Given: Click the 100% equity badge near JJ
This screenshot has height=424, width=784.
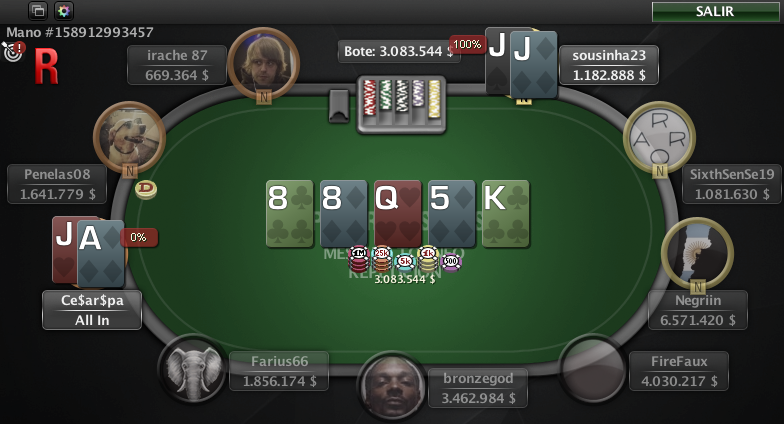Looking at the screenshot, I should coord(467,44).
